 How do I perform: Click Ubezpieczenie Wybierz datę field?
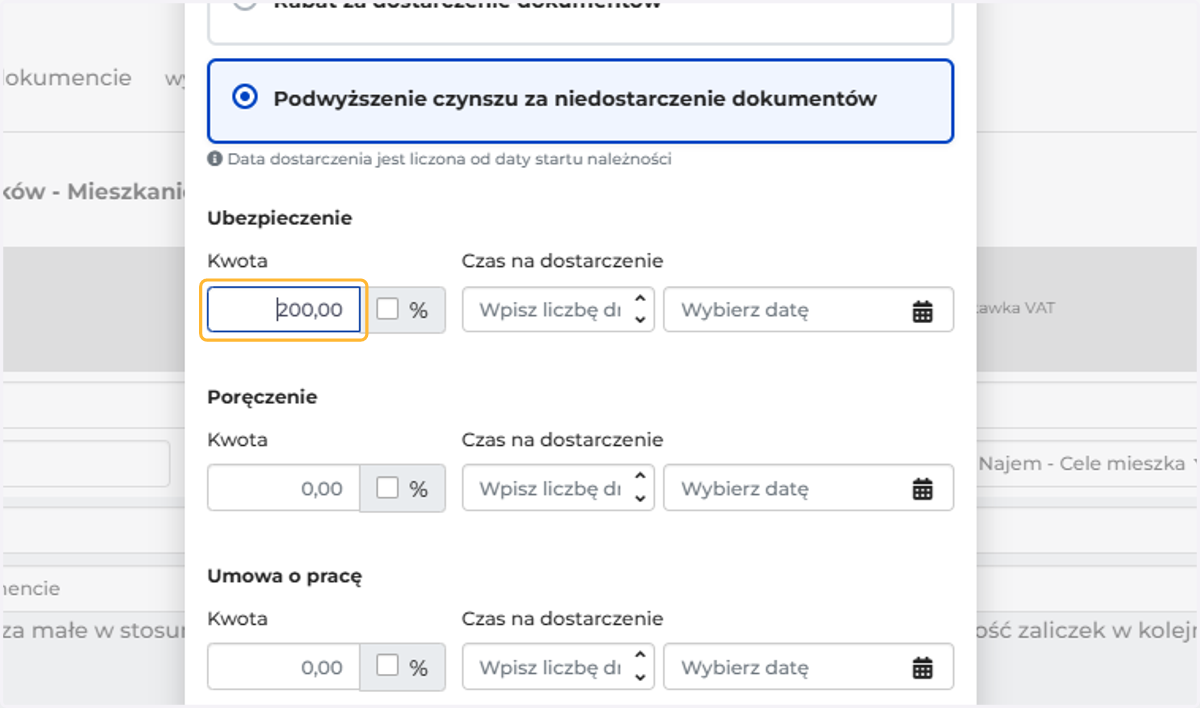coord(808,310)
